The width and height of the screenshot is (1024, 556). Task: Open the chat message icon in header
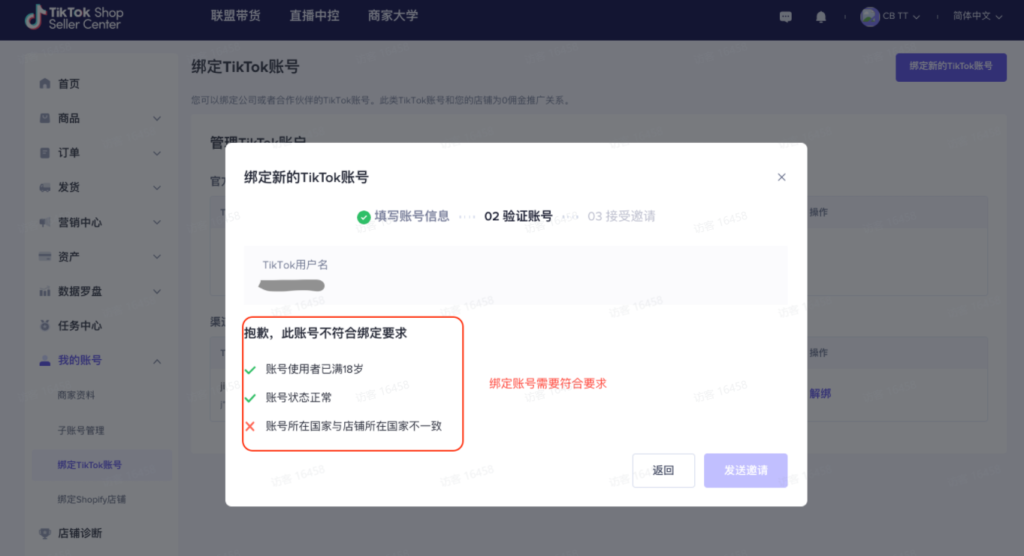[786, 17]
